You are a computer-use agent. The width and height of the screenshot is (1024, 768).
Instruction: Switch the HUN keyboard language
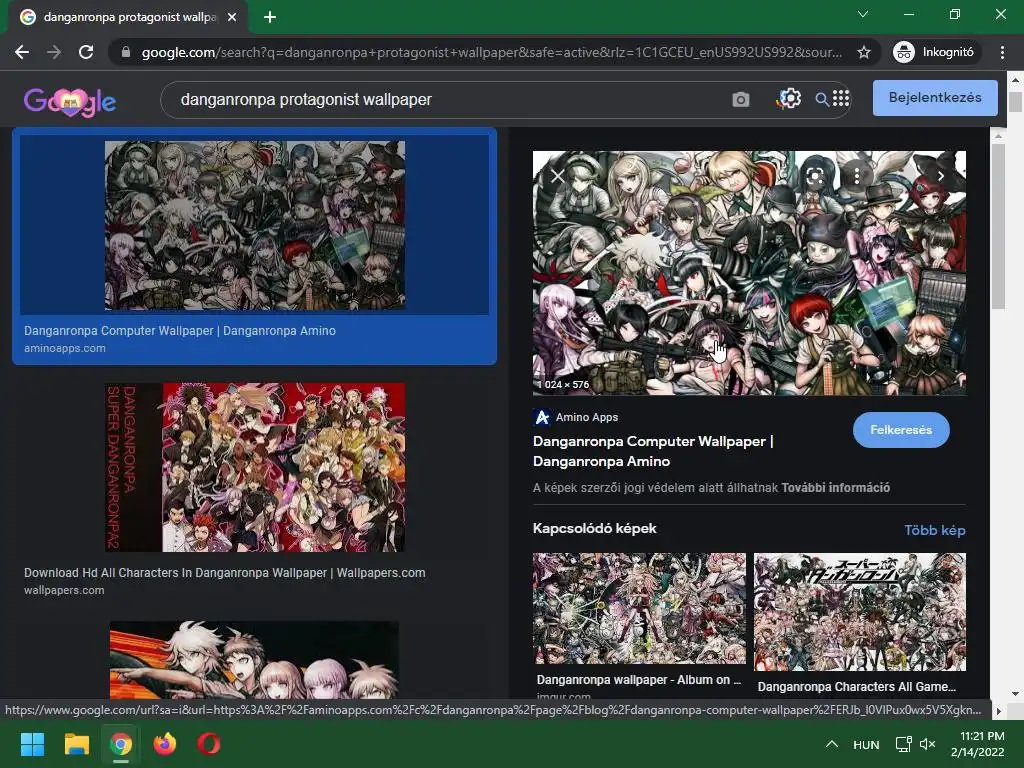pos(866,744)
